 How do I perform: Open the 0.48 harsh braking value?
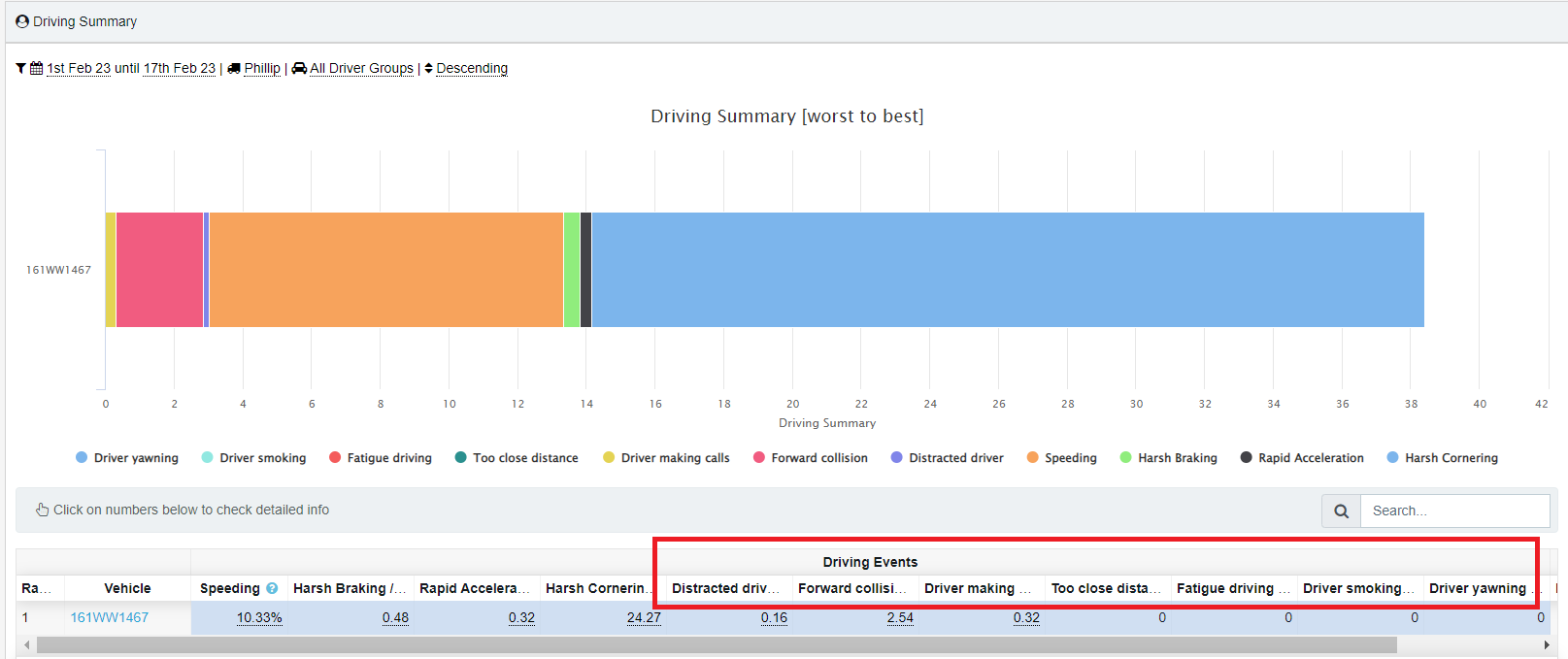(x=395, y=617)
